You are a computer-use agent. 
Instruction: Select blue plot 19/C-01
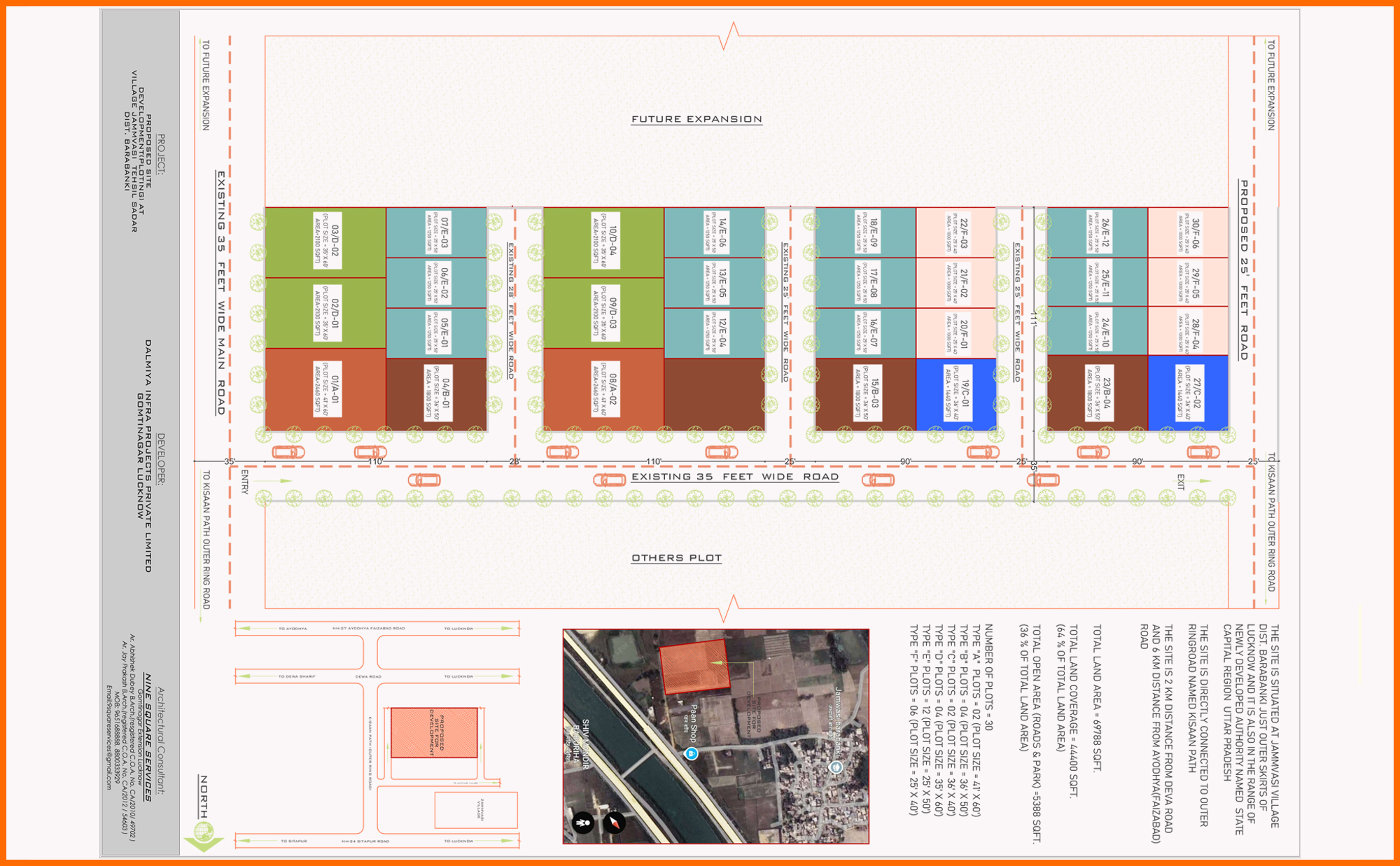[956, 394]
